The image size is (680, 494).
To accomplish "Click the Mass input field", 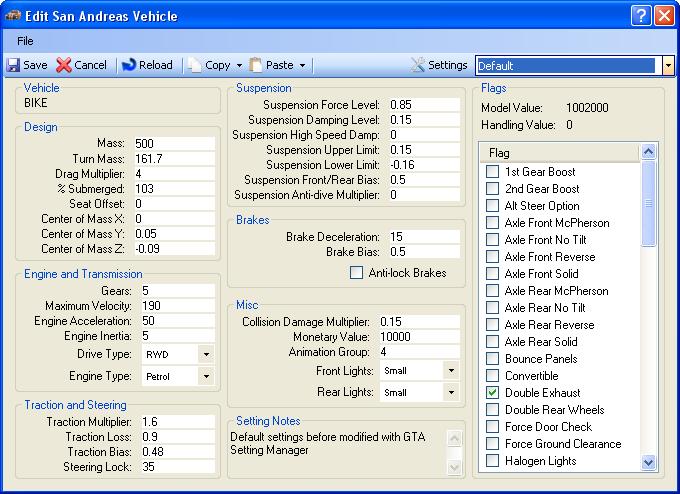I will pyautogui.click(x=174, y=144).
